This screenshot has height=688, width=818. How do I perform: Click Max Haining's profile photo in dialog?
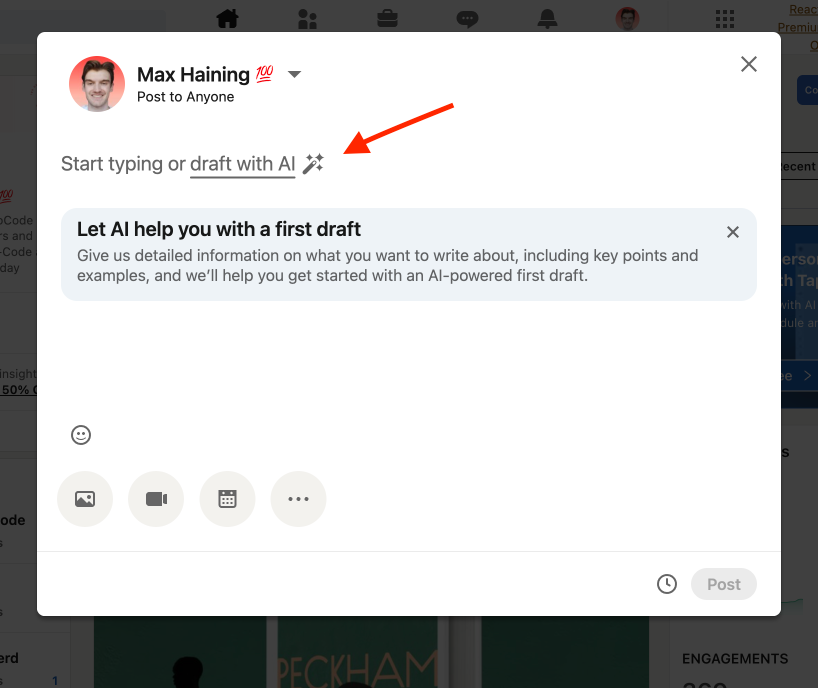97,84
